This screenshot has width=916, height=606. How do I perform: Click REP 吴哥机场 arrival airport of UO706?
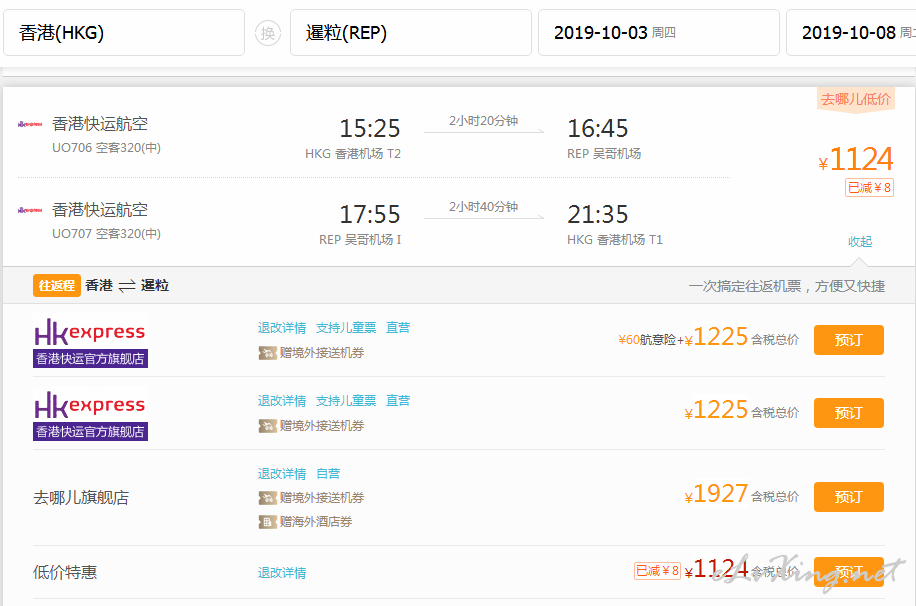[604, 154]
